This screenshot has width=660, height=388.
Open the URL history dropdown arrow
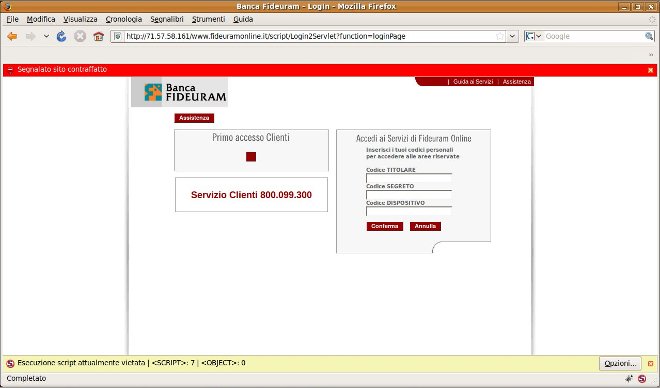pos(512,36)
